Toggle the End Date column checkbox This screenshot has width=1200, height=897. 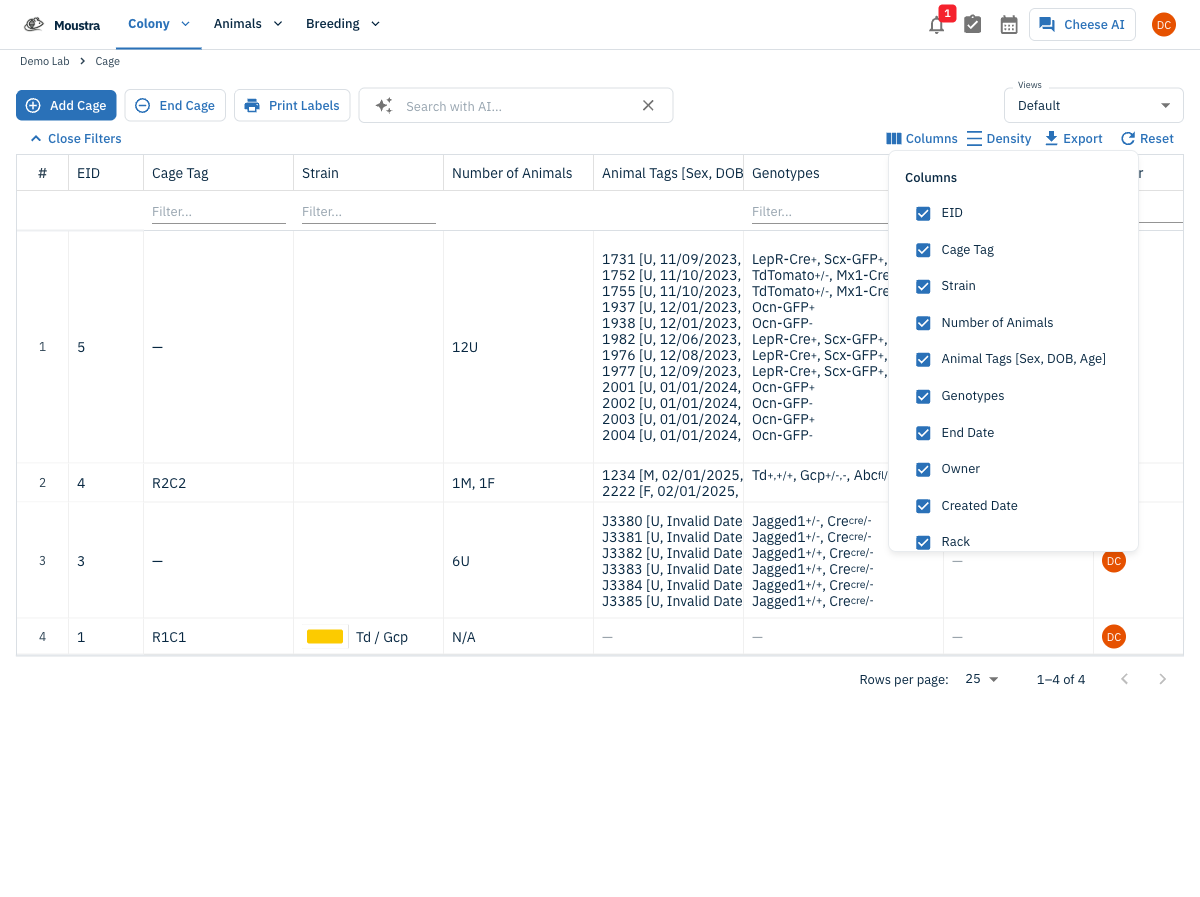pos(923,433)
